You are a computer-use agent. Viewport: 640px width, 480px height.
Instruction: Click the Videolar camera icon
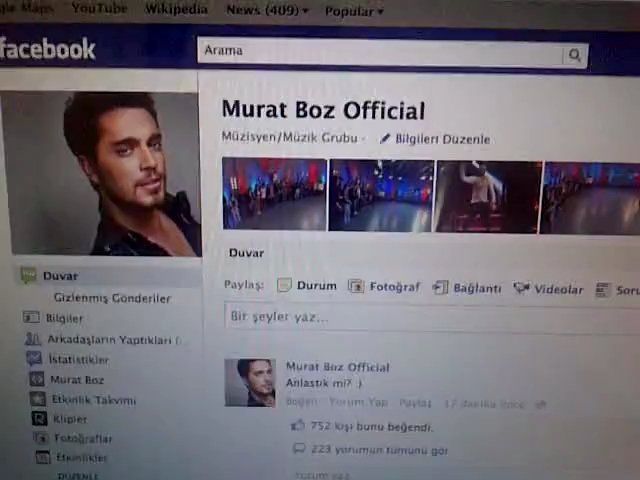[521, 288]
